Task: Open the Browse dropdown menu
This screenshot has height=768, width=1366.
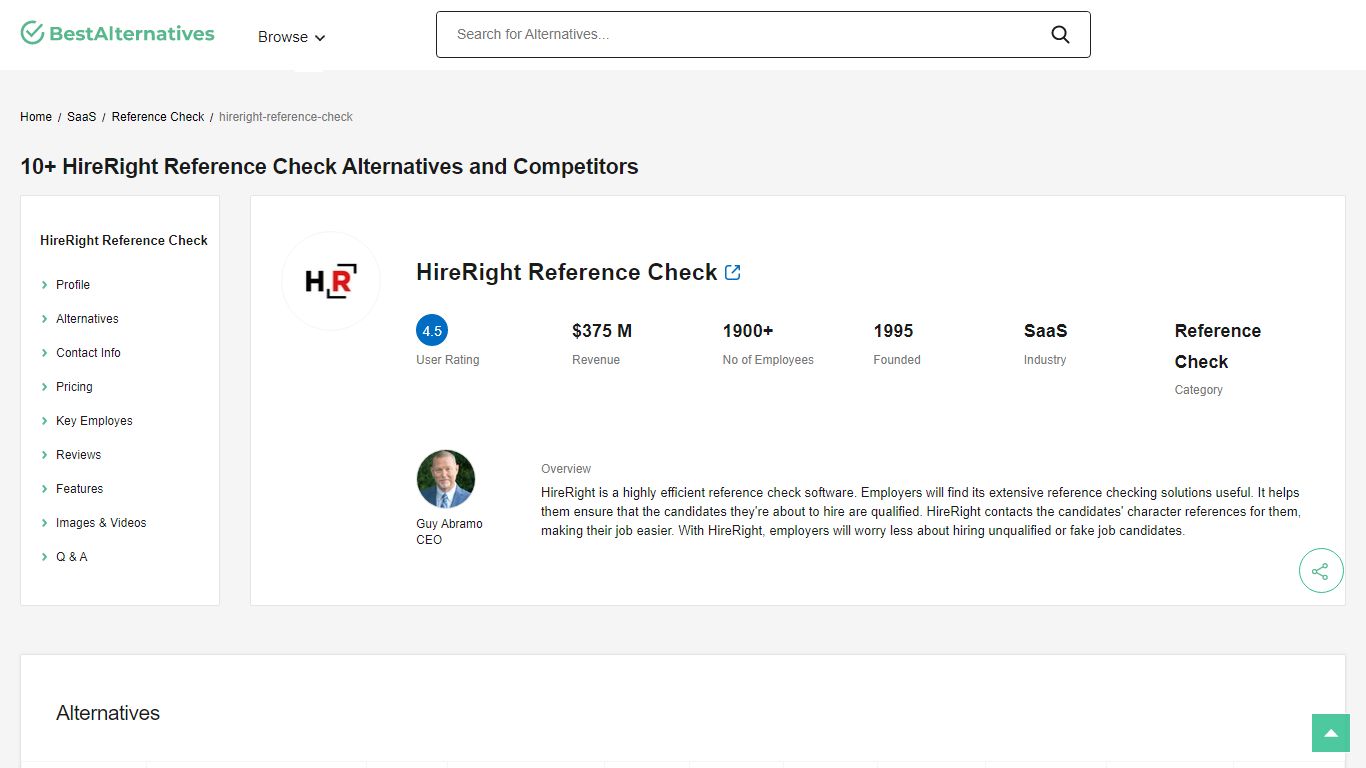Action: pyautogui.click(x=291, y=37)
